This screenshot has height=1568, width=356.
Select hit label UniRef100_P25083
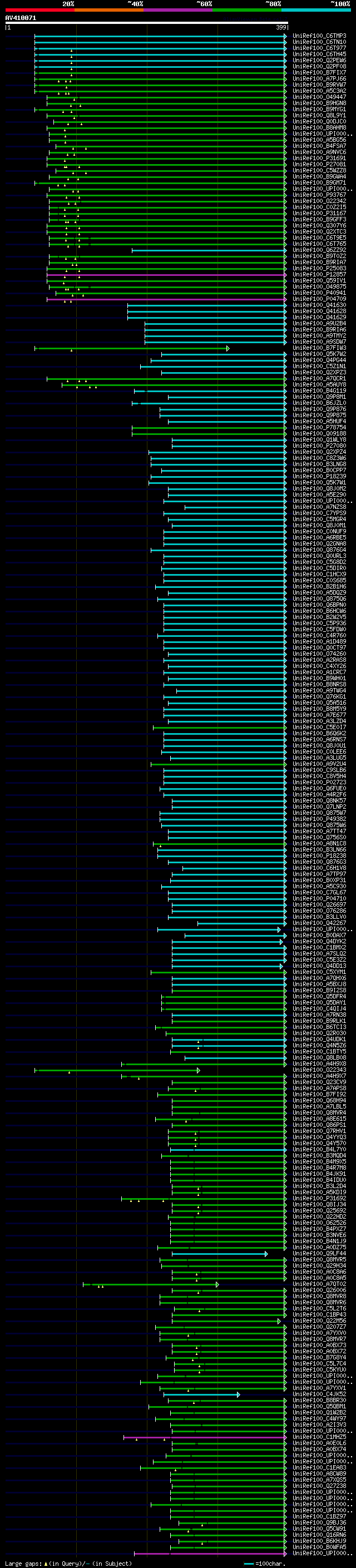319,269
